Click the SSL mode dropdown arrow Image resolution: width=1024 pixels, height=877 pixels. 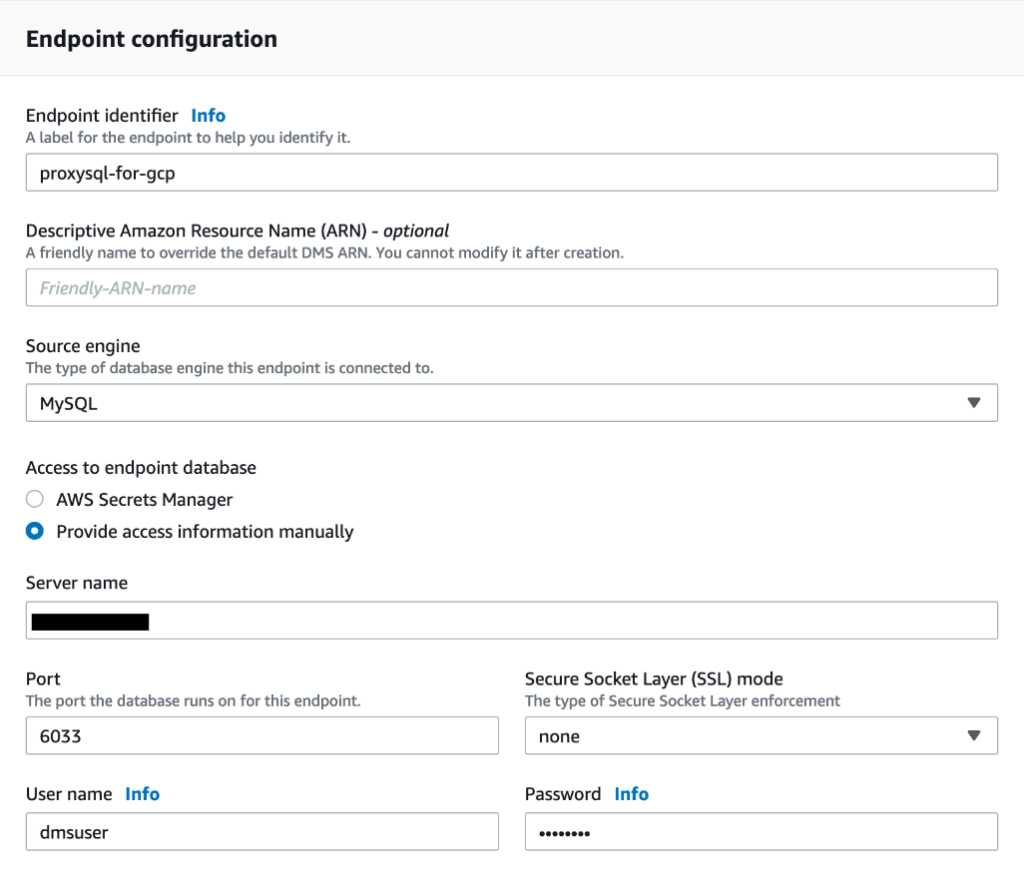[x=976, y=735]
